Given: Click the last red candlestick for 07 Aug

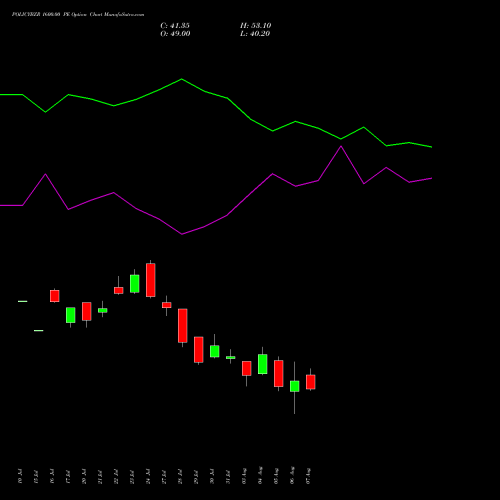Looking at the screenshot, I should 311,382.
